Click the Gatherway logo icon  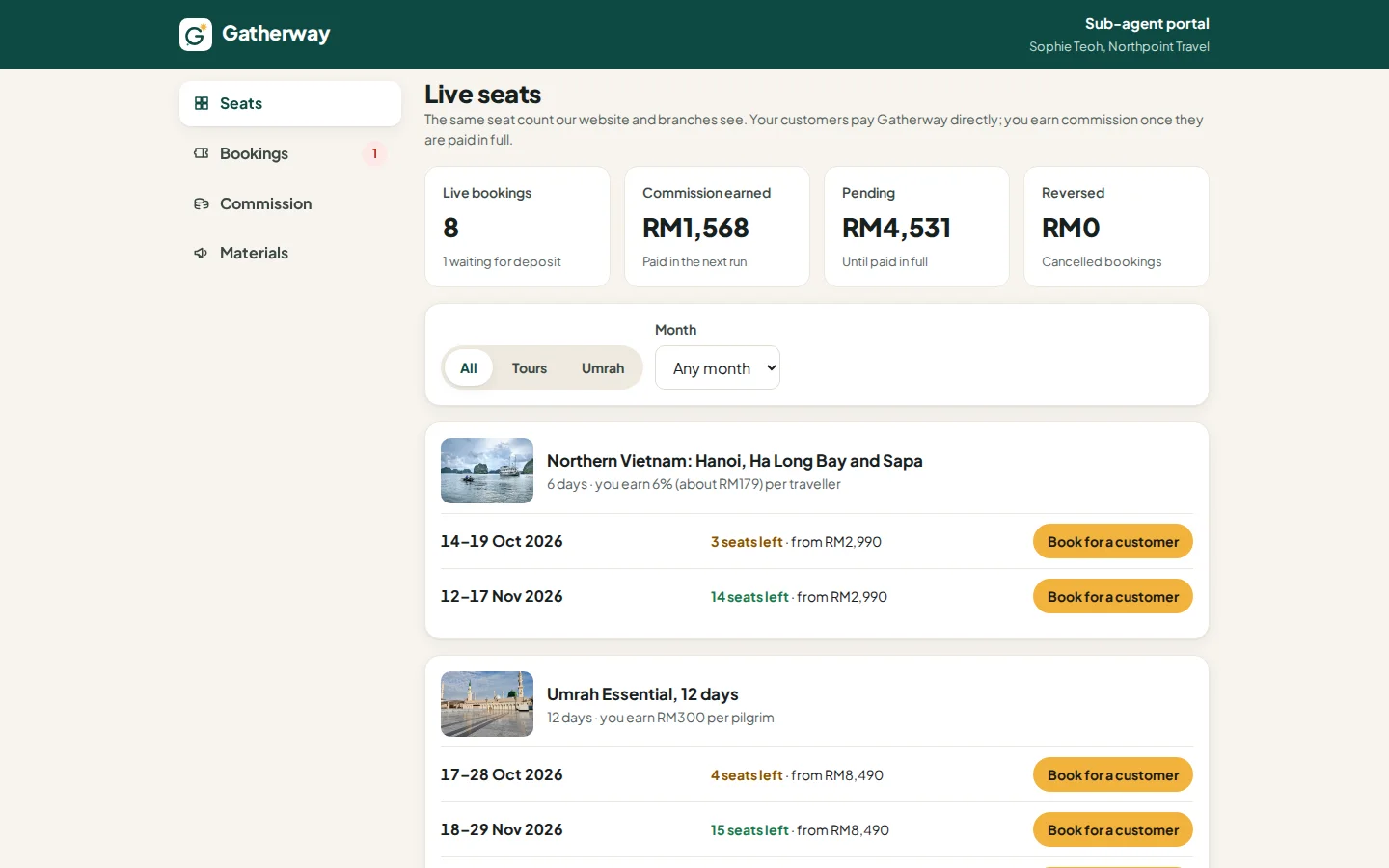tap(196, 35)
